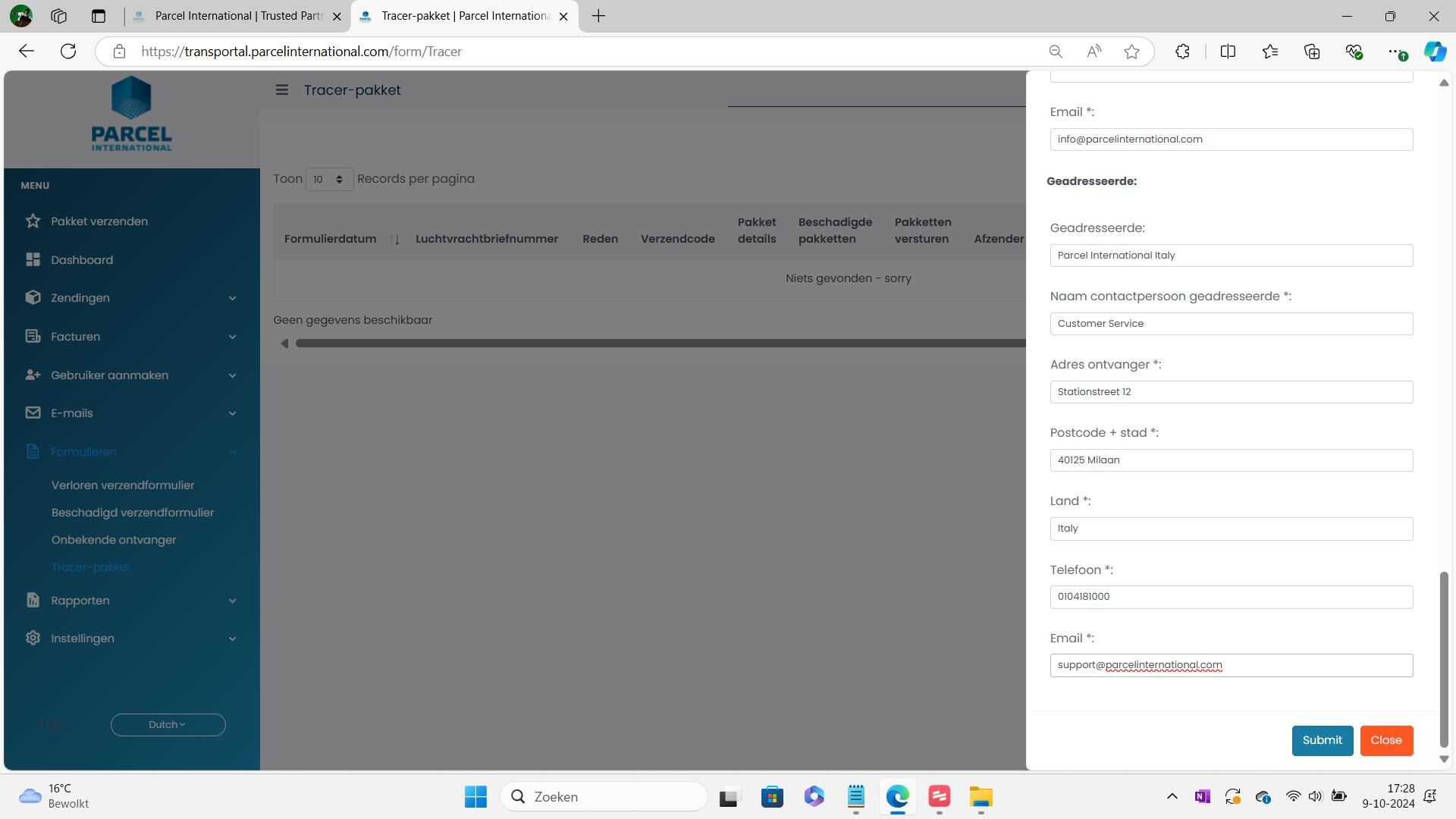The height and width of the screenshot is (819, 1456).
Task: Switch to the first Parcel International browser tab
Action: (237, 16)
